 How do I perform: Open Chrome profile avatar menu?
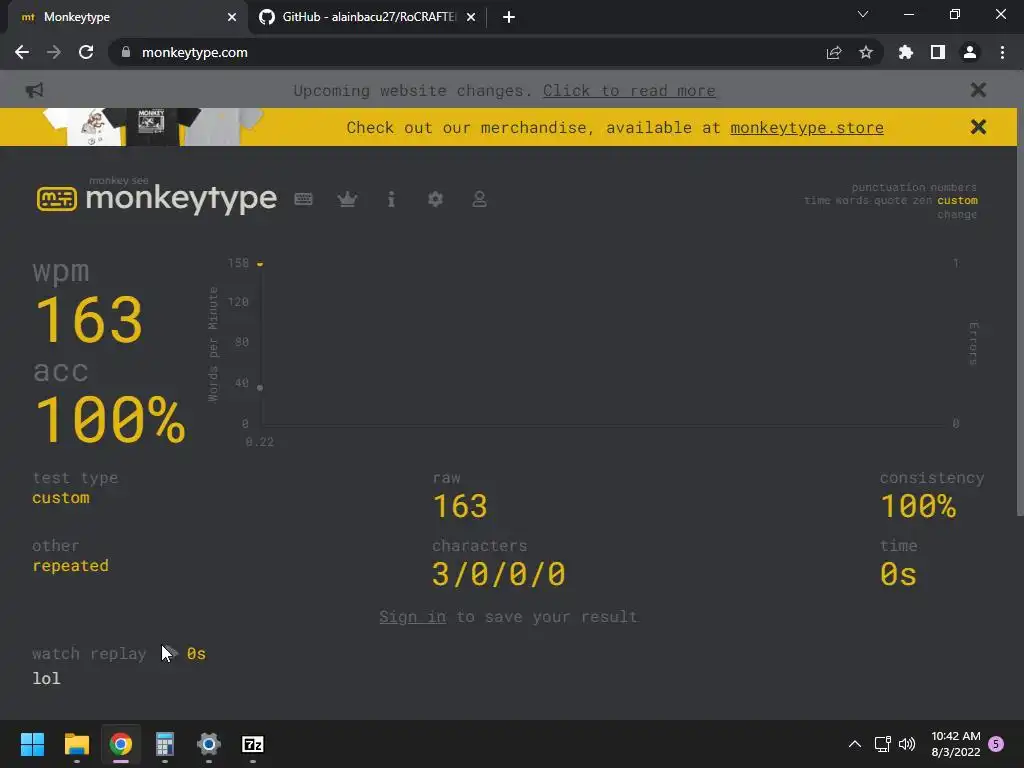[x=970, y=52]
